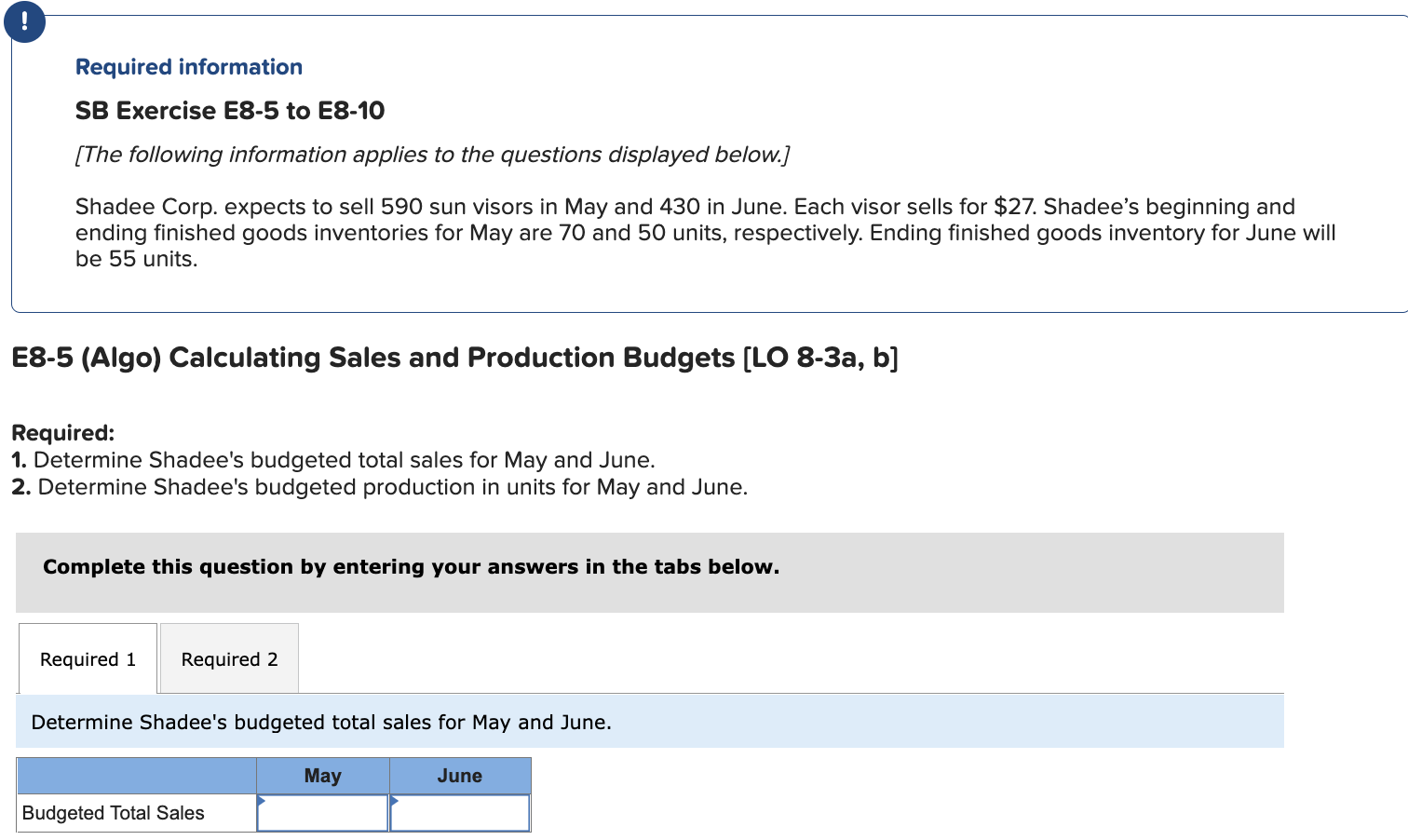Click the exclamation alert icon

tap(24, 20)
